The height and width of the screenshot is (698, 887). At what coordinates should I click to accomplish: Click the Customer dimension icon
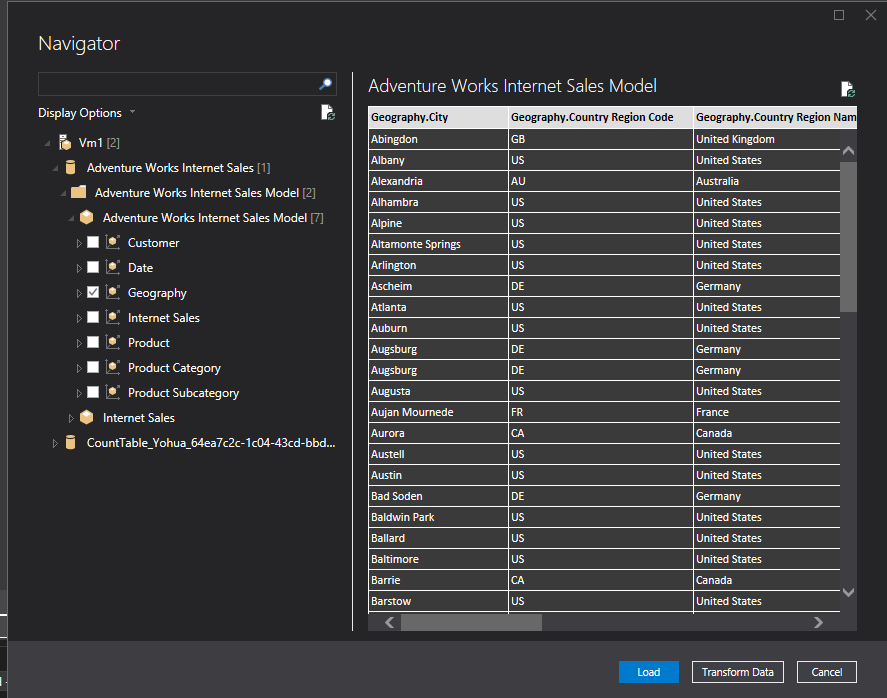(113, 243)
